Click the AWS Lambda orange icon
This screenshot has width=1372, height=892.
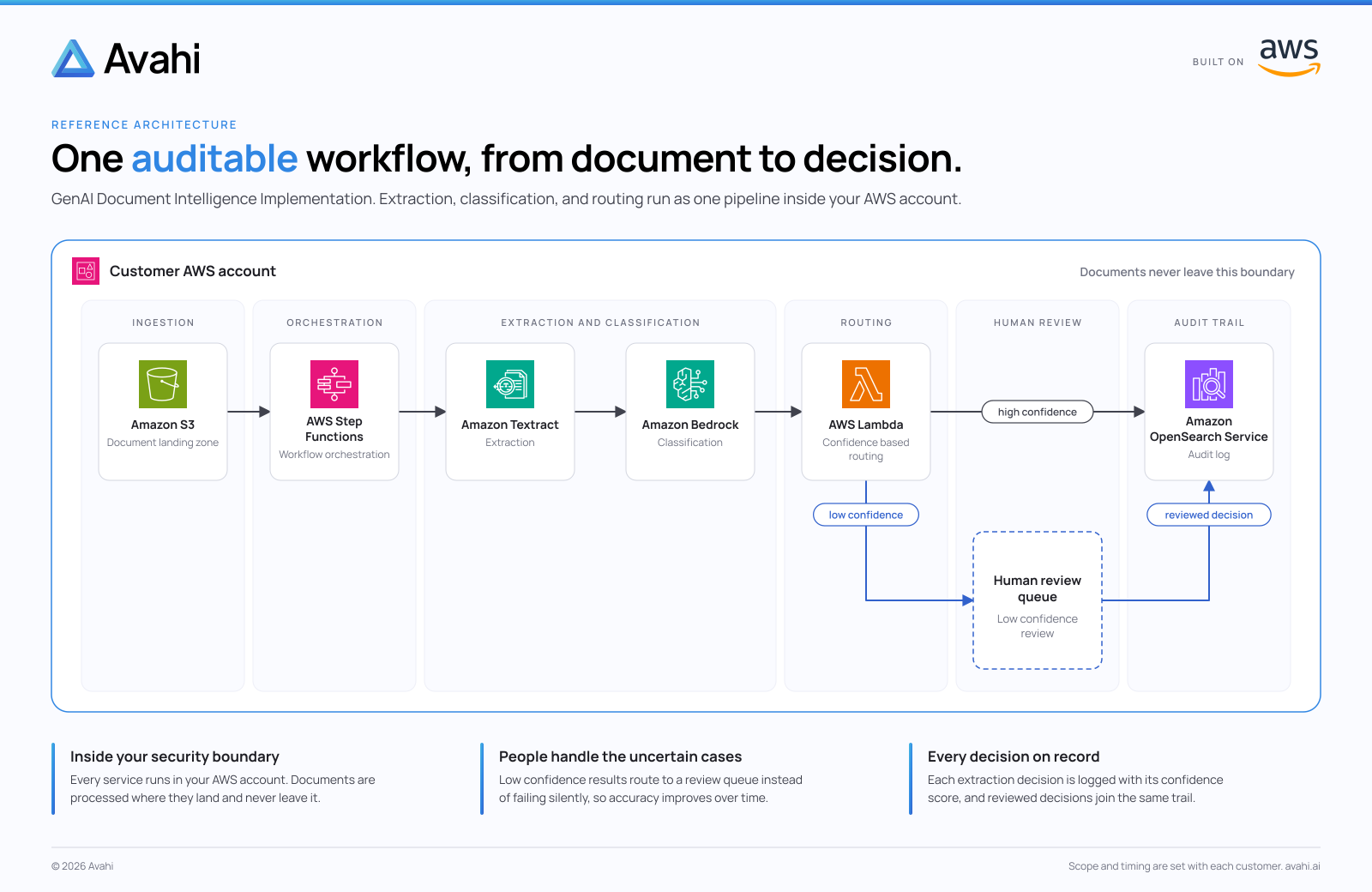tap(866, 384)
